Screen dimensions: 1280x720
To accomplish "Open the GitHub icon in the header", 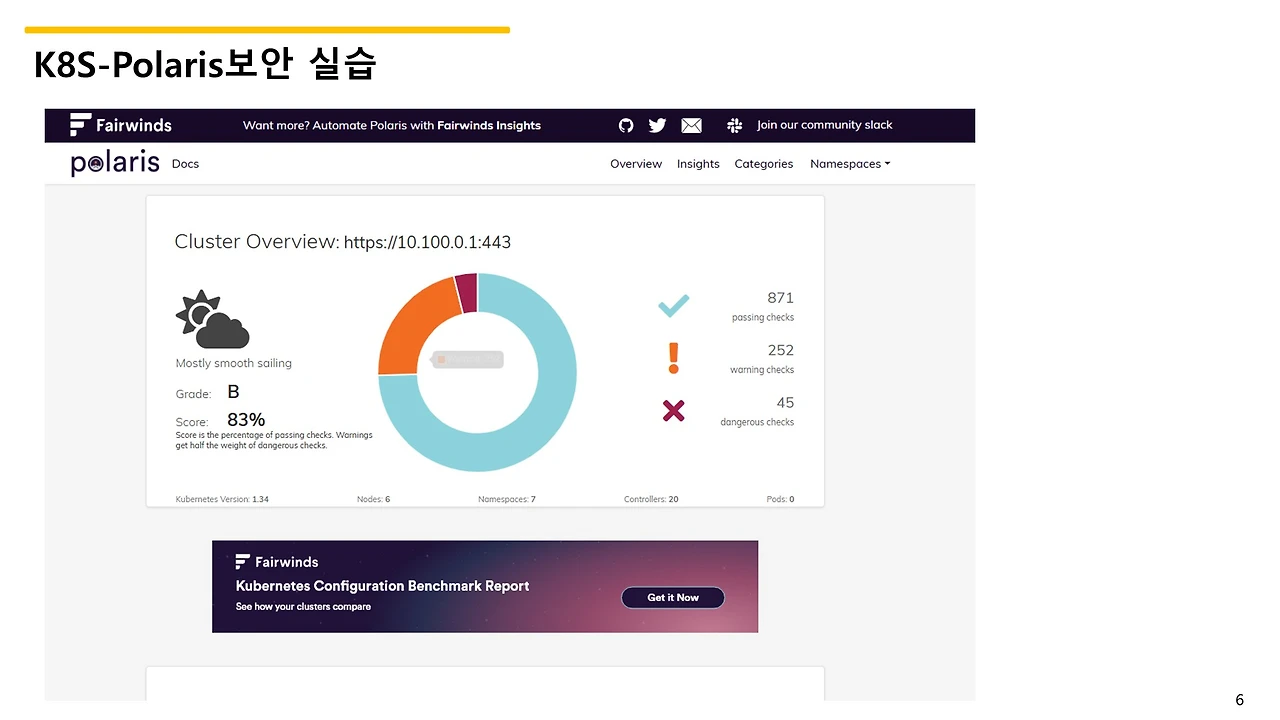I will pos(626,125).
